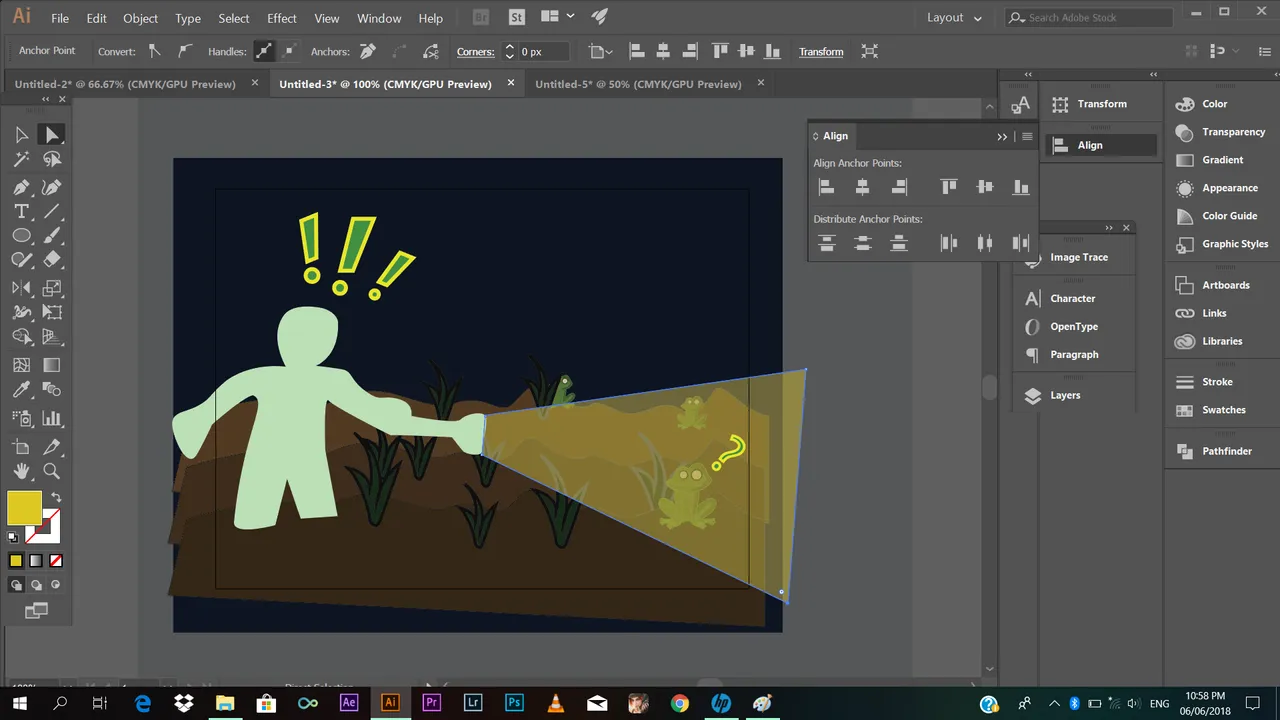Select the Perspective Grid tool
The height and width of the screenshot is (720, 1280).
click(52, 337)
